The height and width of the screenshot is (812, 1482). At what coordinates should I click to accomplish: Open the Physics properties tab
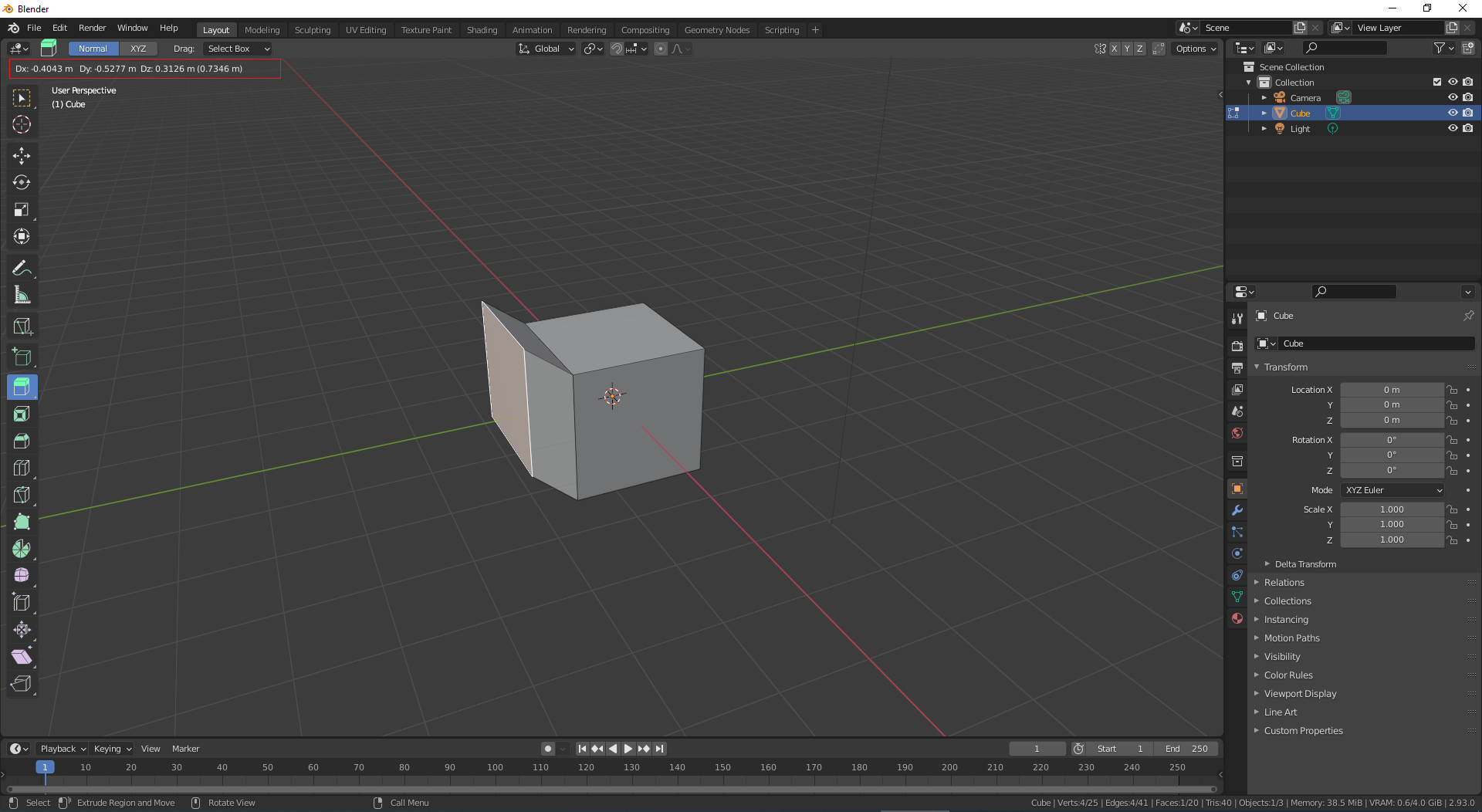click(x=1237, y=553)
